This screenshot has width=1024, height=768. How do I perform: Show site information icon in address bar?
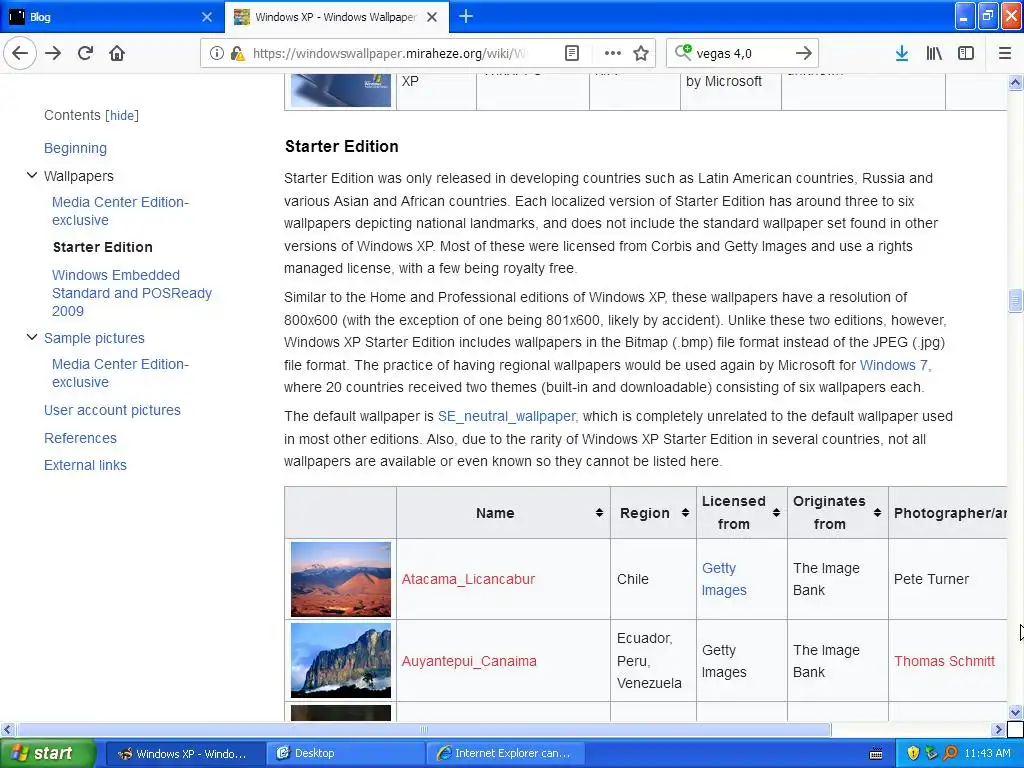pos(216,53)
